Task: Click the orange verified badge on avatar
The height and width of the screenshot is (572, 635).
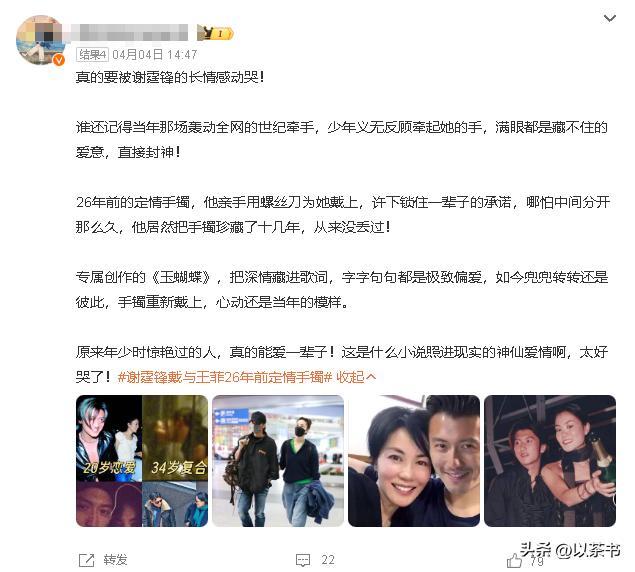Action: coord(59,60)
